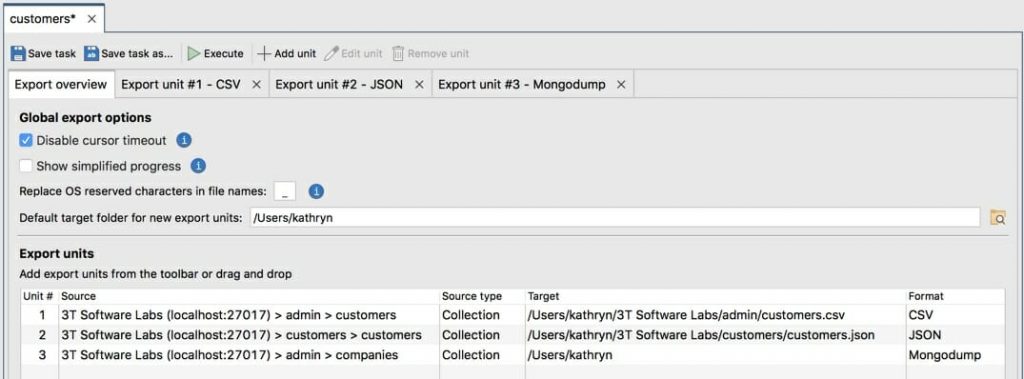Click the reserved characters replacement field
The height and width of the screenshot is (379, 1024).
[285, 191]
